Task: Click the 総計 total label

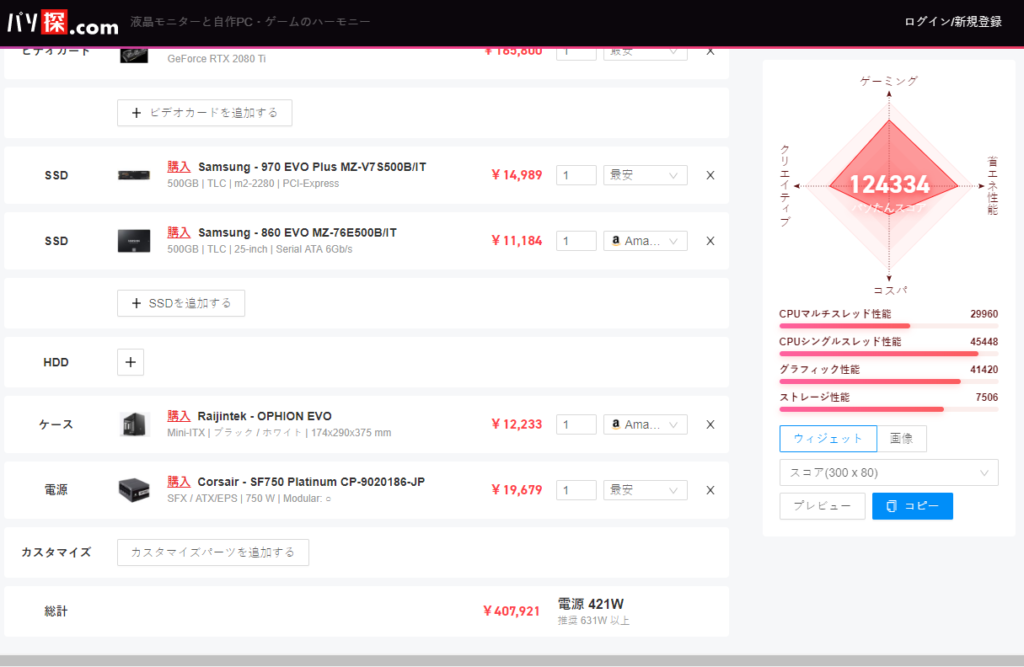Action: 56,611
